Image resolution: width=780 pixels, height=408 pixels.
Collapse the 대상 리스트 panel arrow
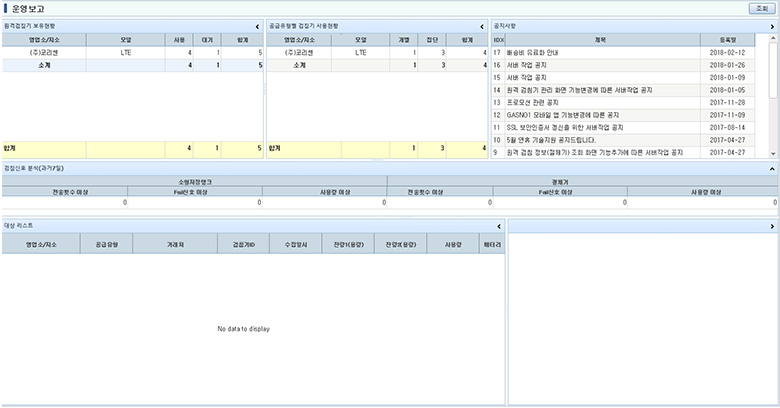[499, 226]
